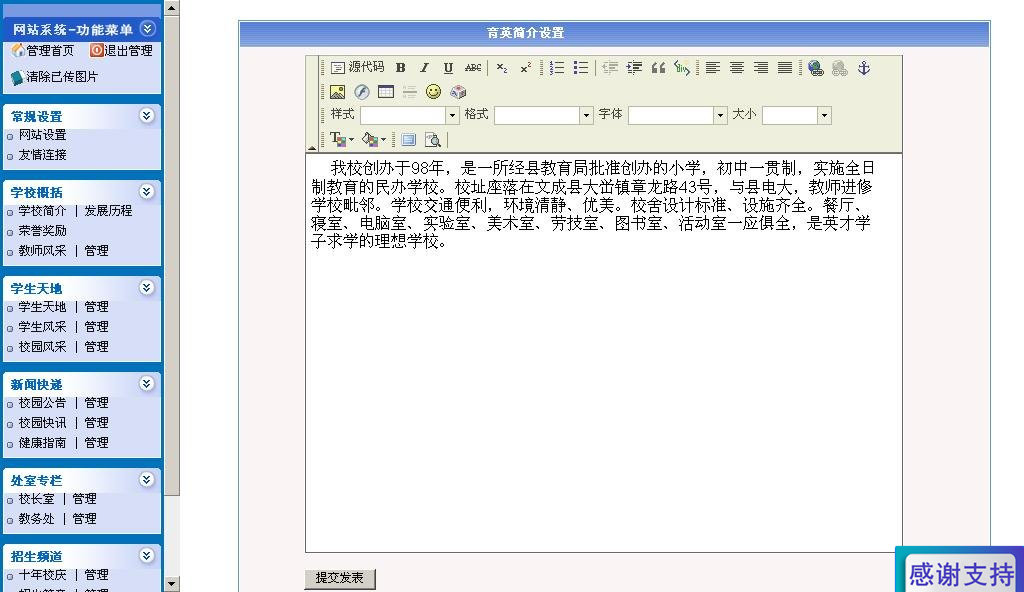Open the 样式 style dropdown
This screenshot has width=1024, height=592.
(x=452, y=116)
